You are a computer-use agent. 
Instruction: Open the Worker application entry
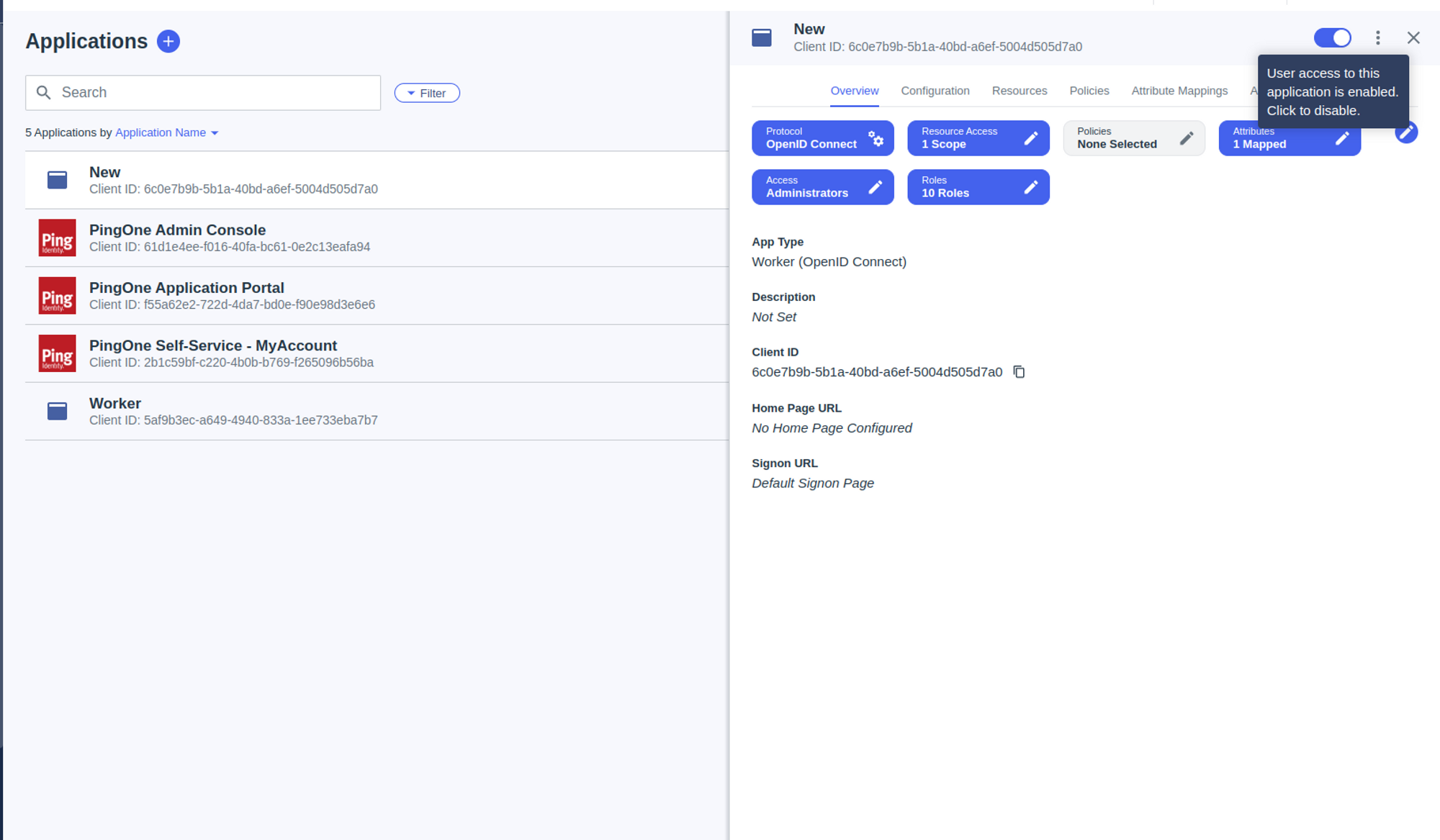coord(115,411)
